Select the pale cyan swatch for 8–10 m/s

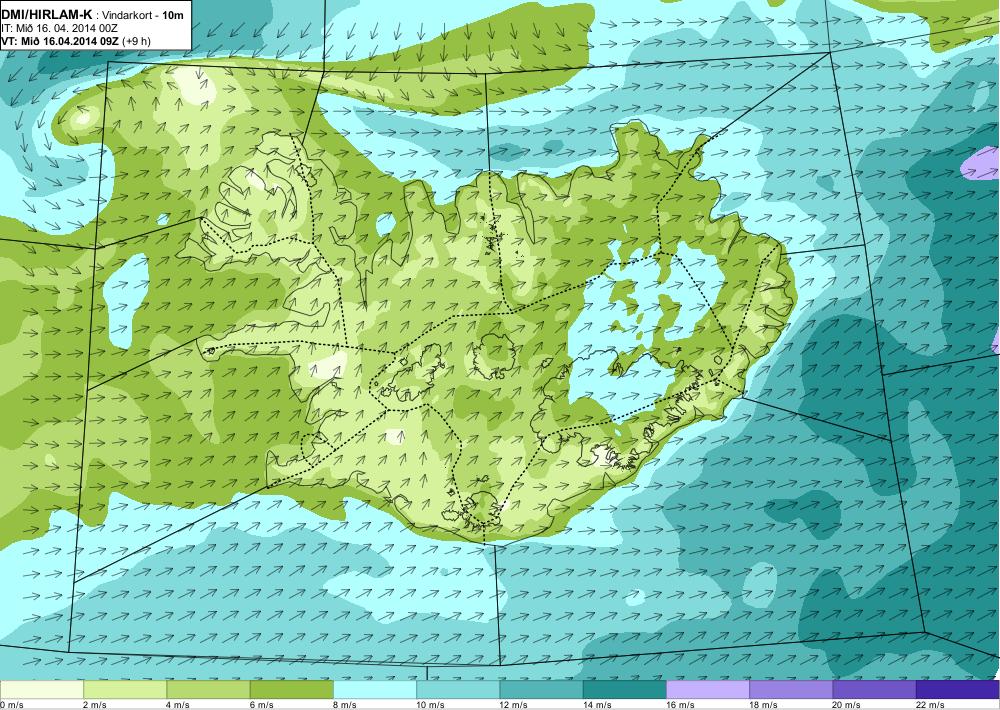click(375, 690)
